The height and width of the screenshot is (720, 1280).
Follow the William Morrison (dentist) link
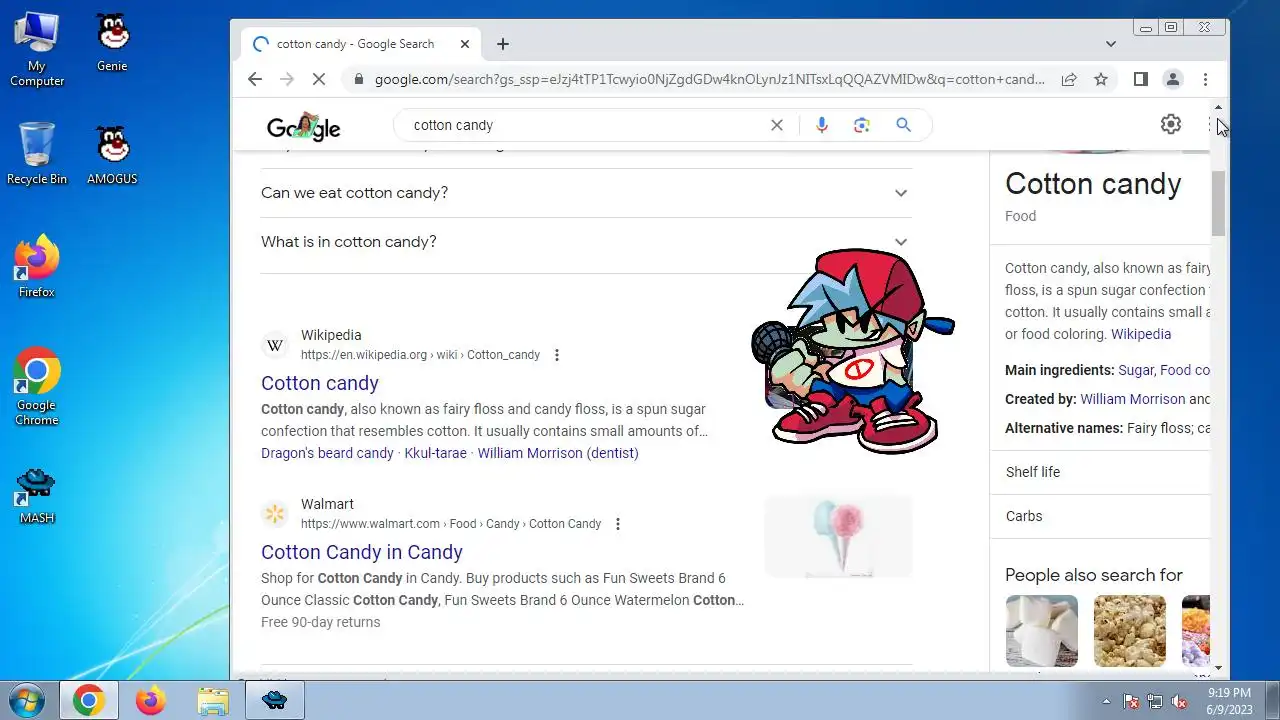coord(558,453)
